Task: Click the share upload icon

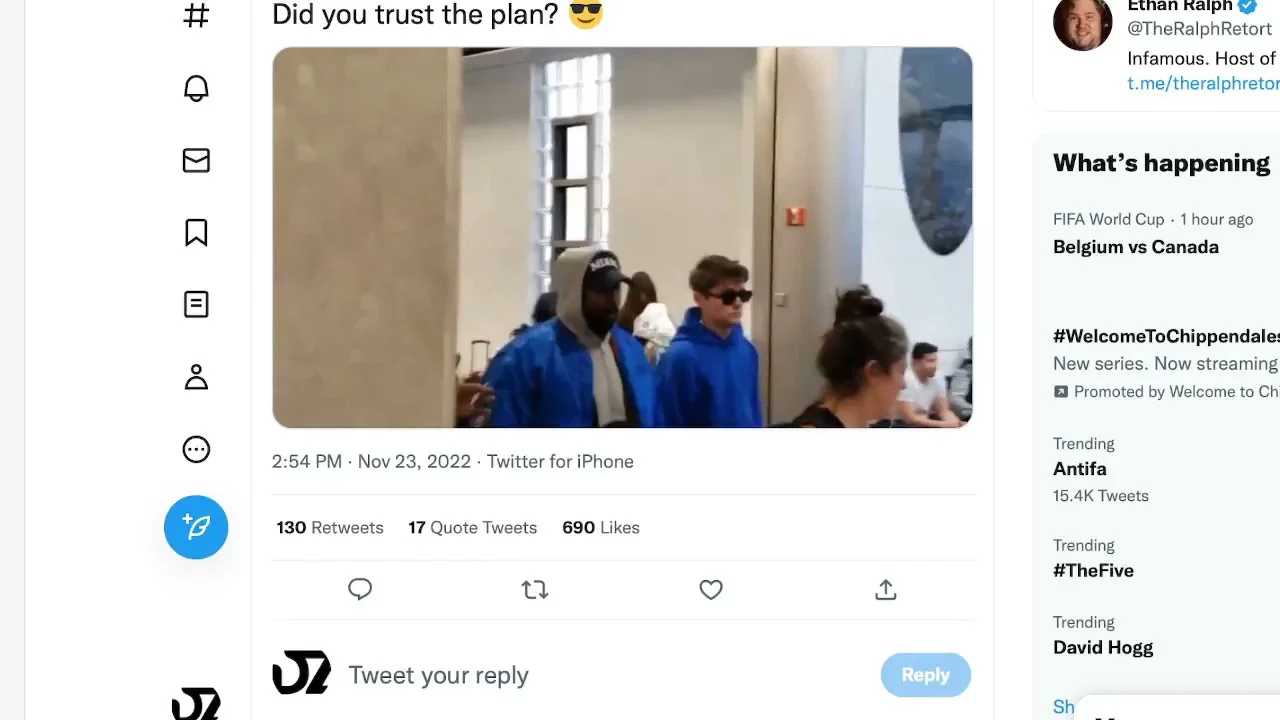Action: coord(886,590)
